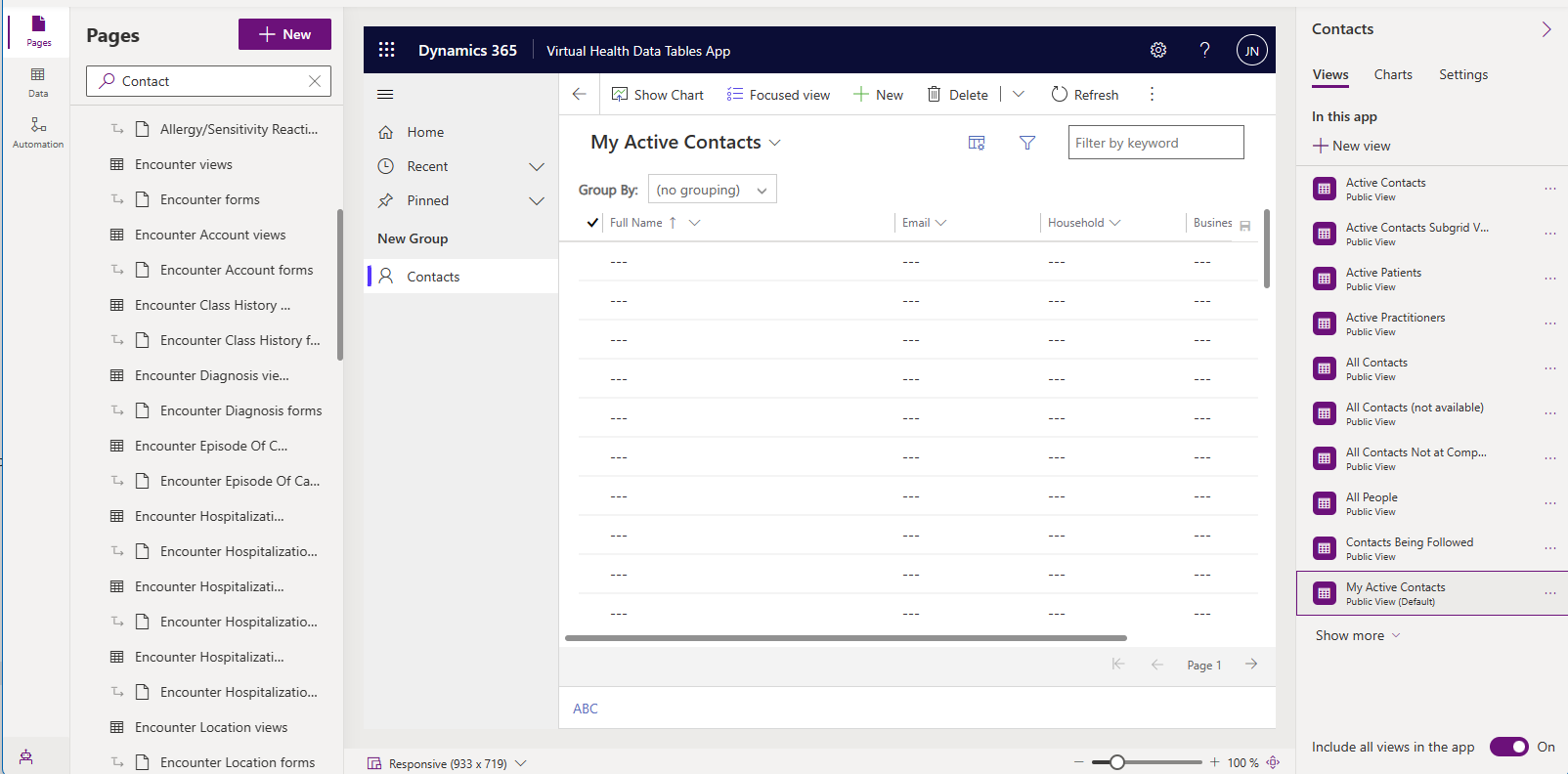Click the virtual agent icon at bottom left
This screenshot has width=1568, height=774.
pos(26,756)
